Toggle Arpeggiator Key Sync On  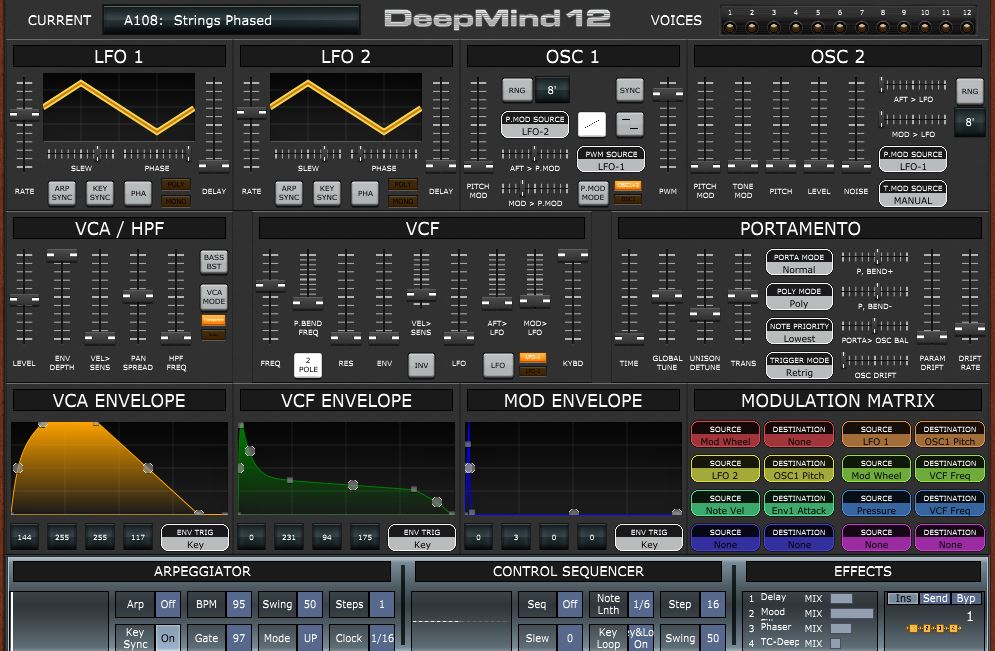(x=168, y=638)
